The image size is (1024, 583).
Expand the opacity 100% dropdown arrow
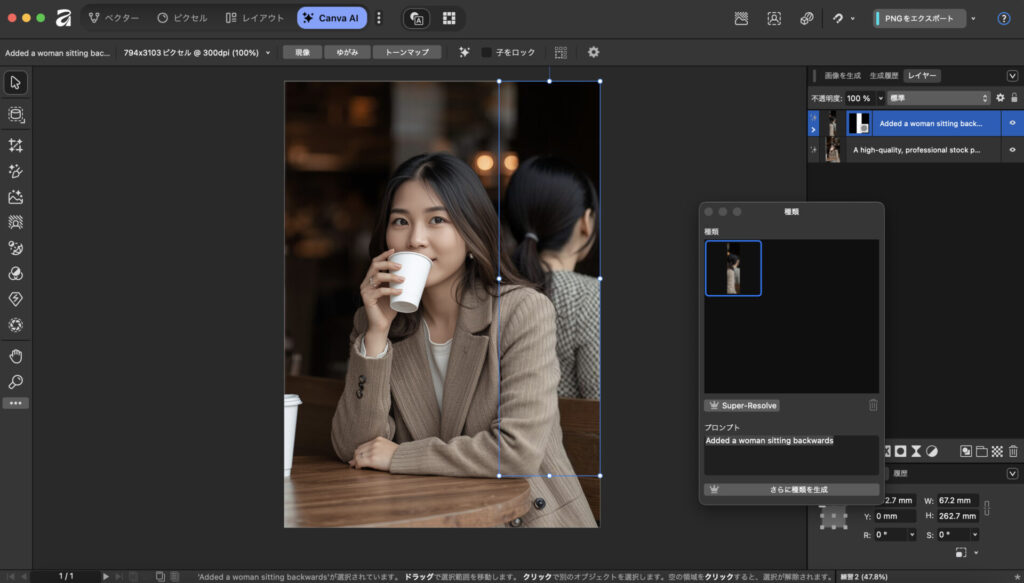(880, 98)
